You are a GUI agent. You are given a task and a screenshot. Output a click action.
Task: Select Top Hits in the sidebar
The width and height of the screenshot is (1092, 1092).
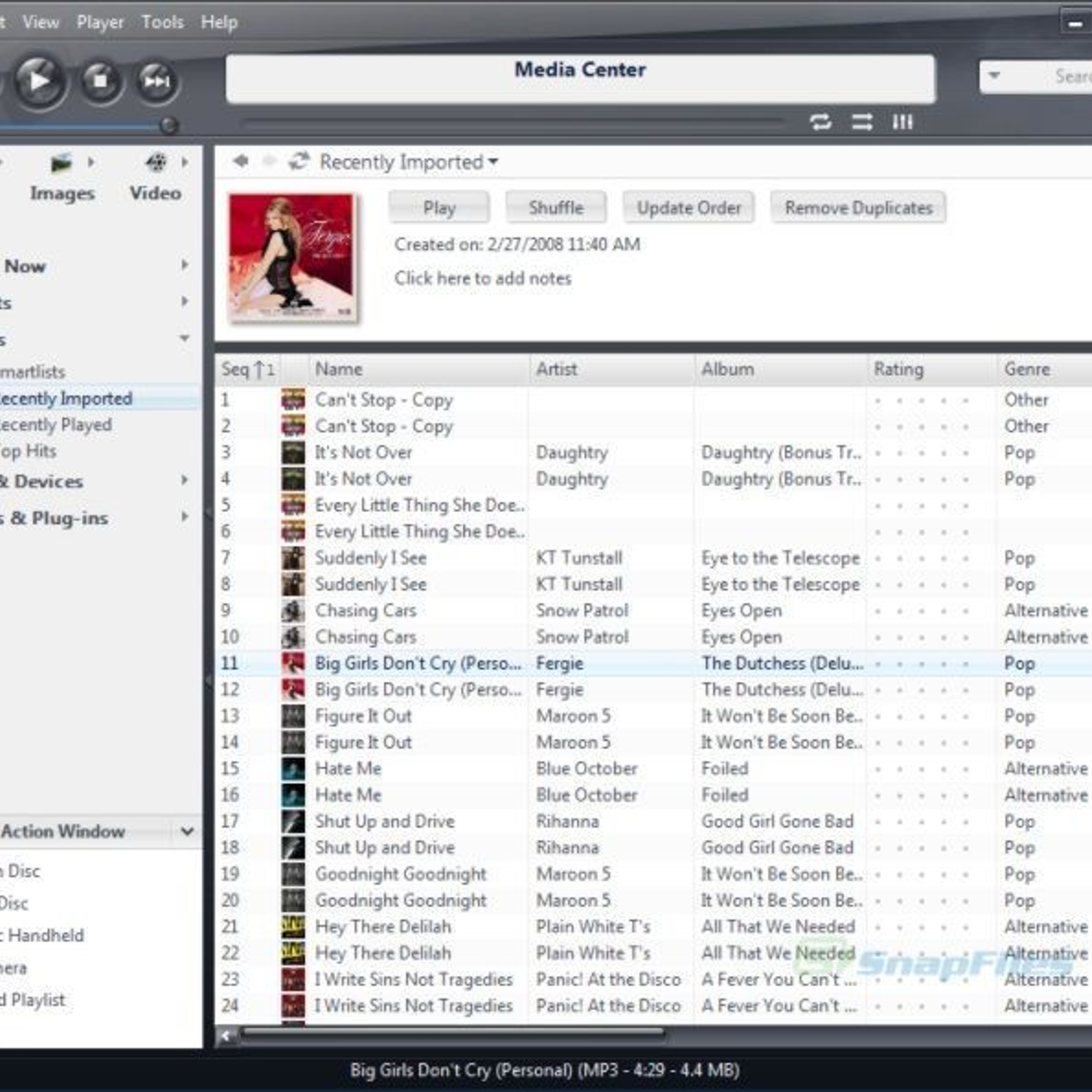point(29,451)
